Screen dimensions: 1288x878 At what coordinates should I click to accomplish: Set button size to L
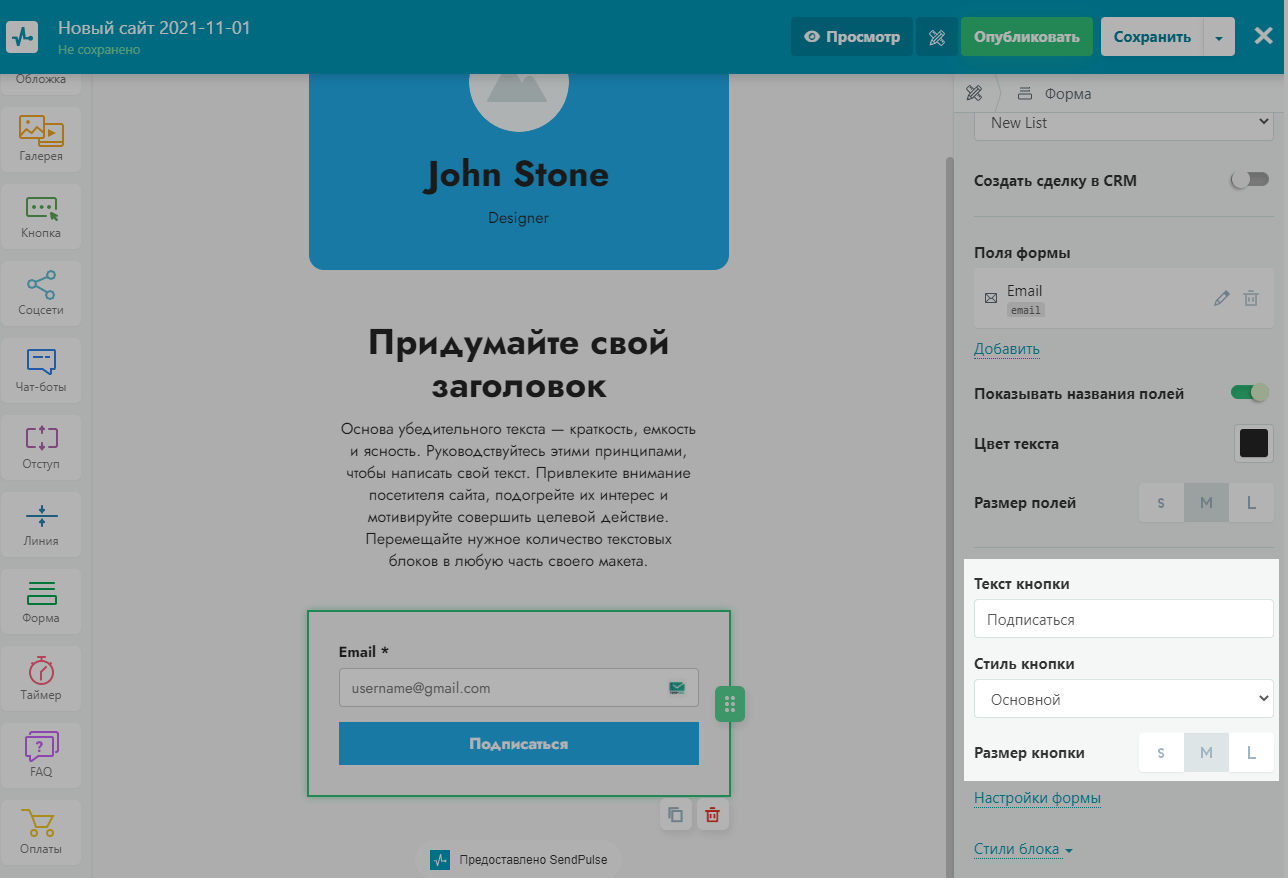(x=1251, y=753)
